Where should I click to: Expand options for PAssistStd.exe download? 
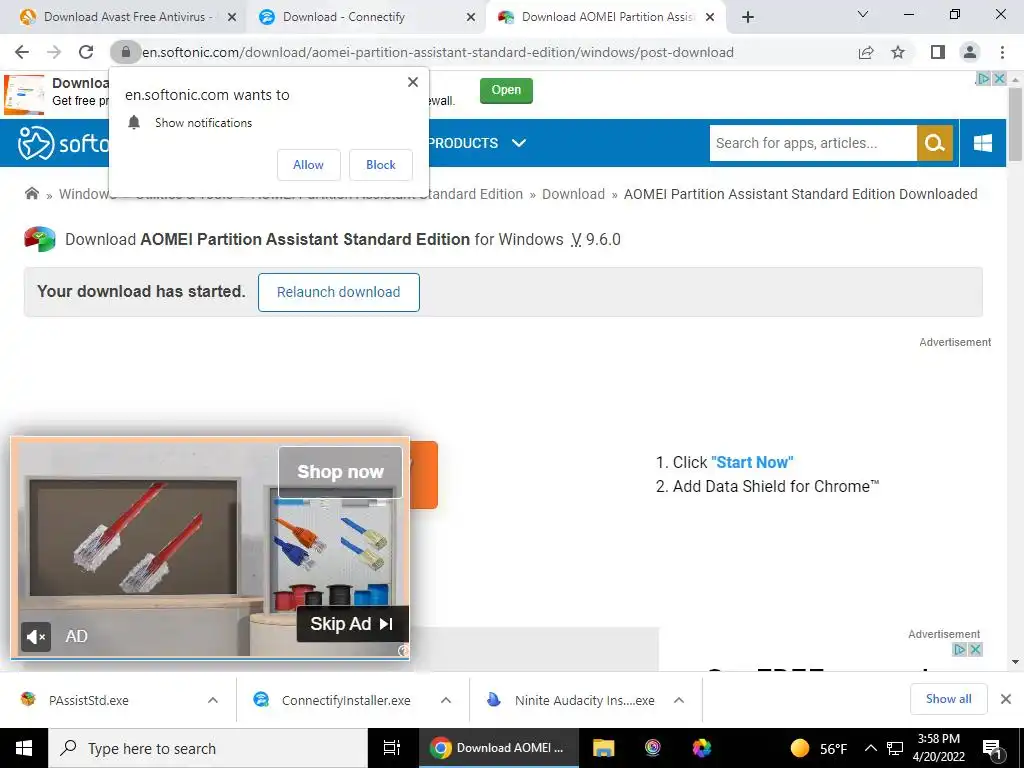(213, 700)
